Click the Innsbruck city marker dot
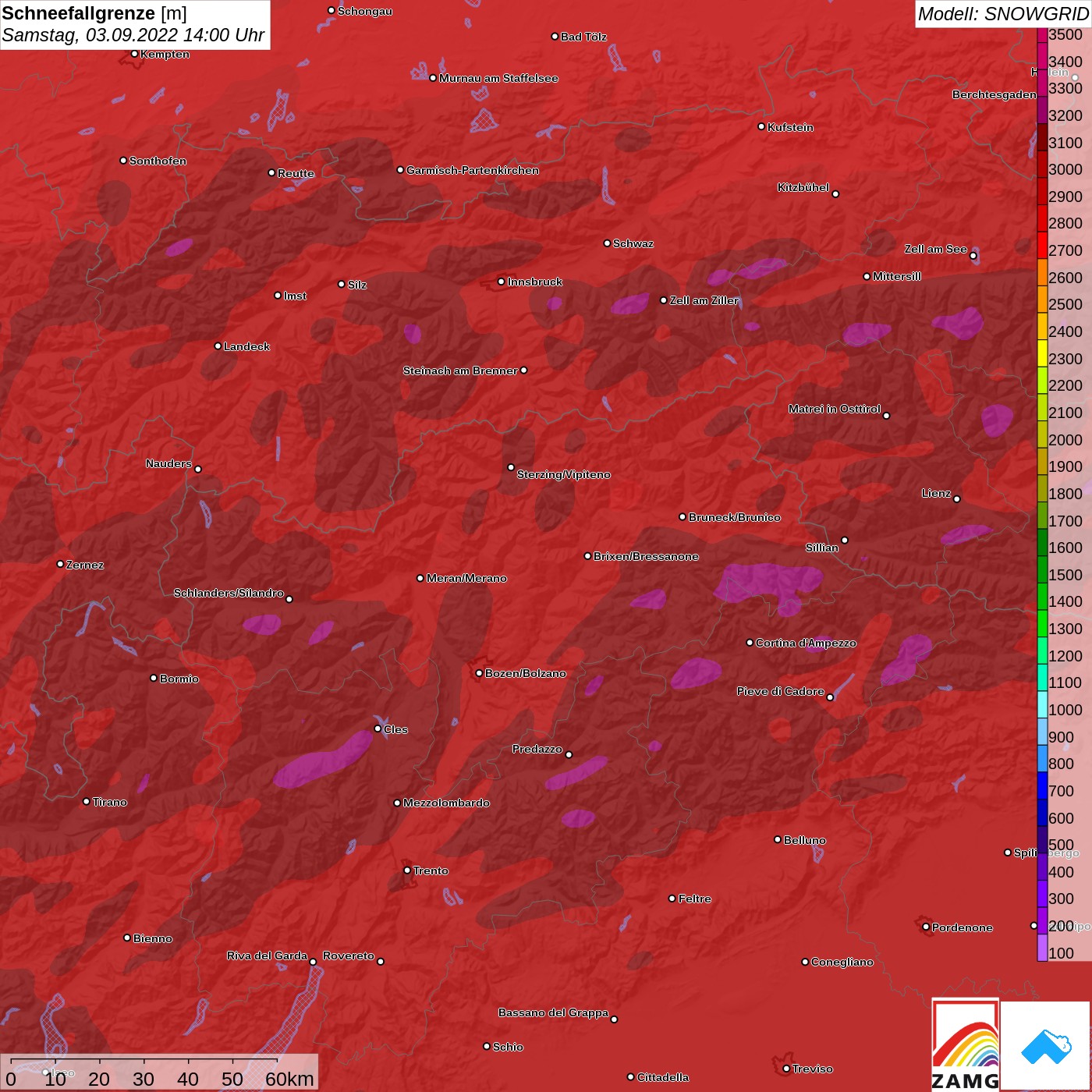This screenshot has height=1092, width=1092. [502, 282]
